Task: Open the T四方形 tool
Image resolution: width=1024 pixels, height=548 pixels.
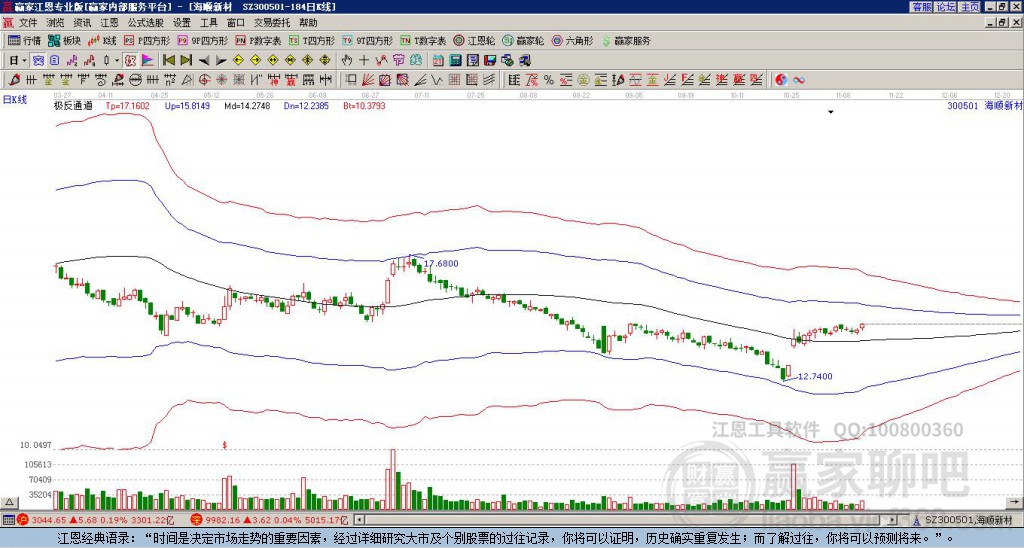Action: coord(312,40)
